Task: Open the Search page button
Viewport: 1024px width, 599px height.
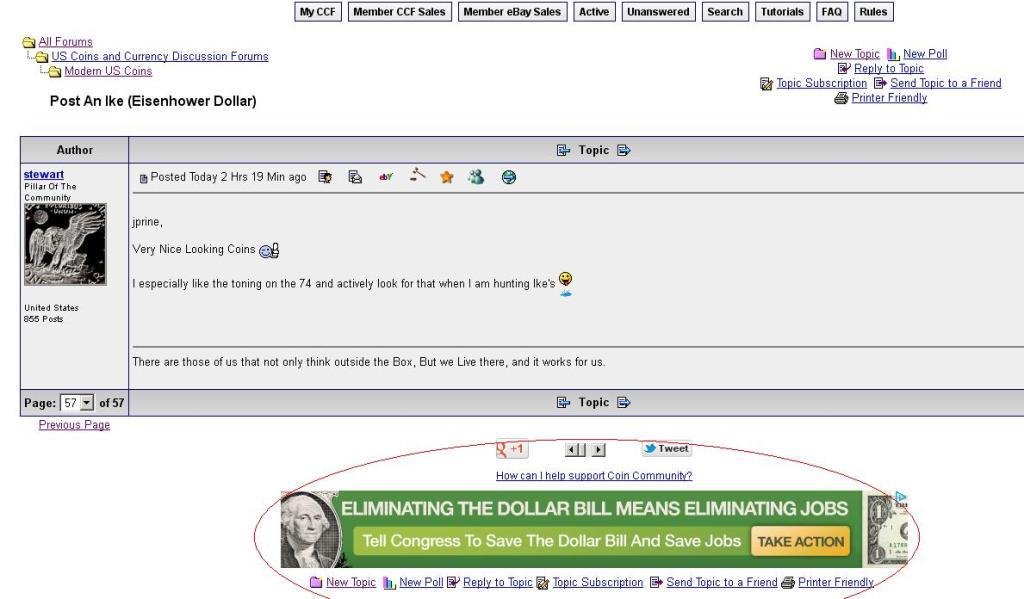Action: point(725,12)
